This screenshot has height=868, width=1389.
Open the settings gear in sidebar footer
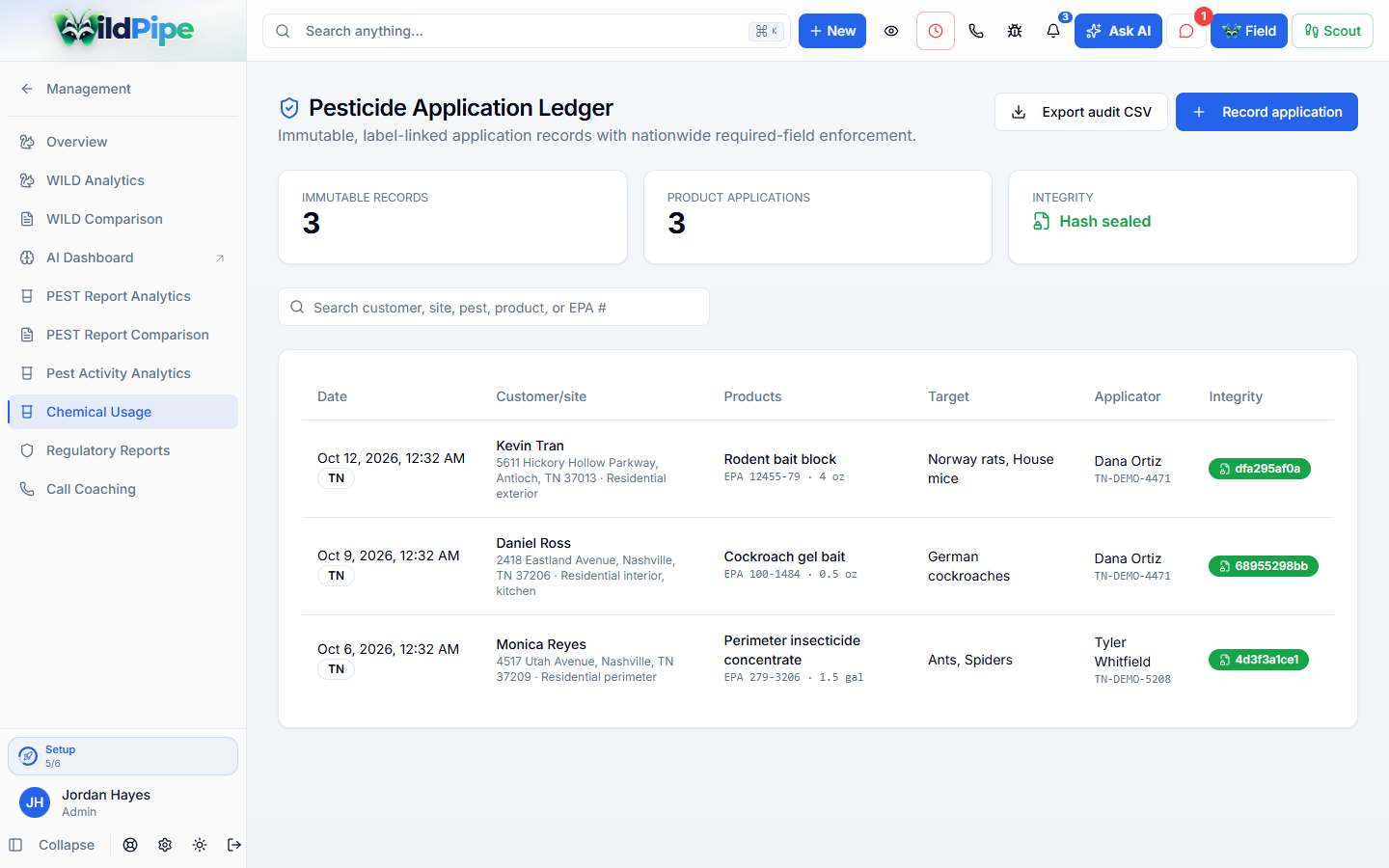tap(165, 845)
